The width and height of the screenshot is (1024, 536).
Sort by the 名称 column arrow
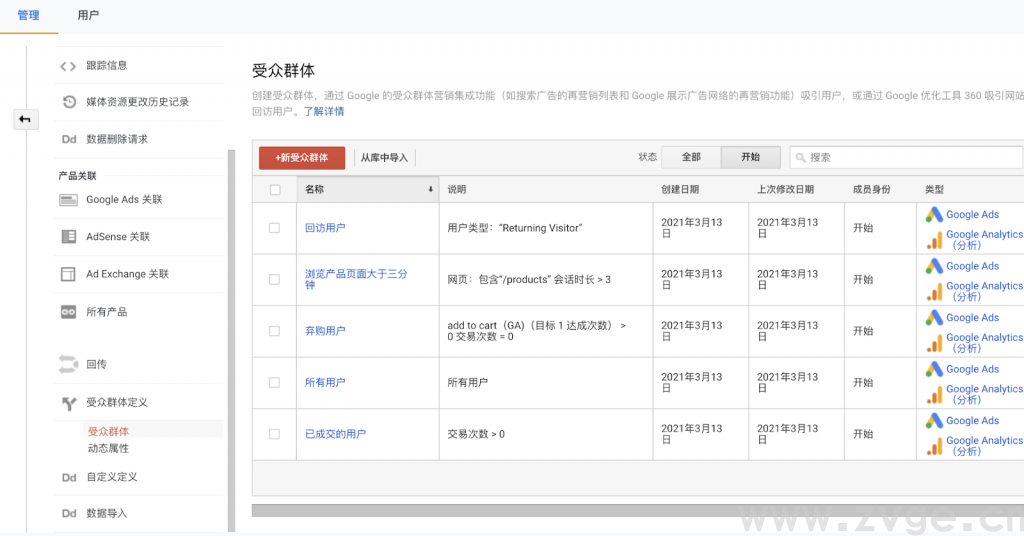point(430,189)
